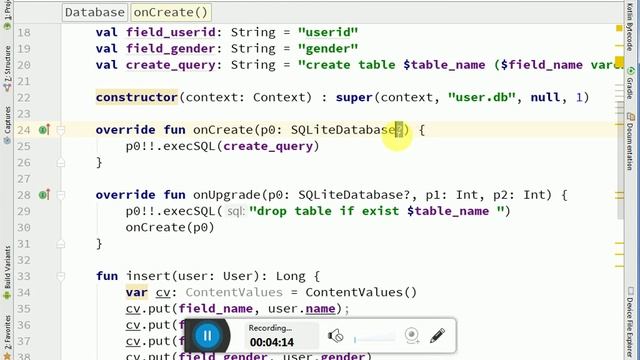
Task: Open the Kotlin Bytecode side panel
Action: pos(631,27)
